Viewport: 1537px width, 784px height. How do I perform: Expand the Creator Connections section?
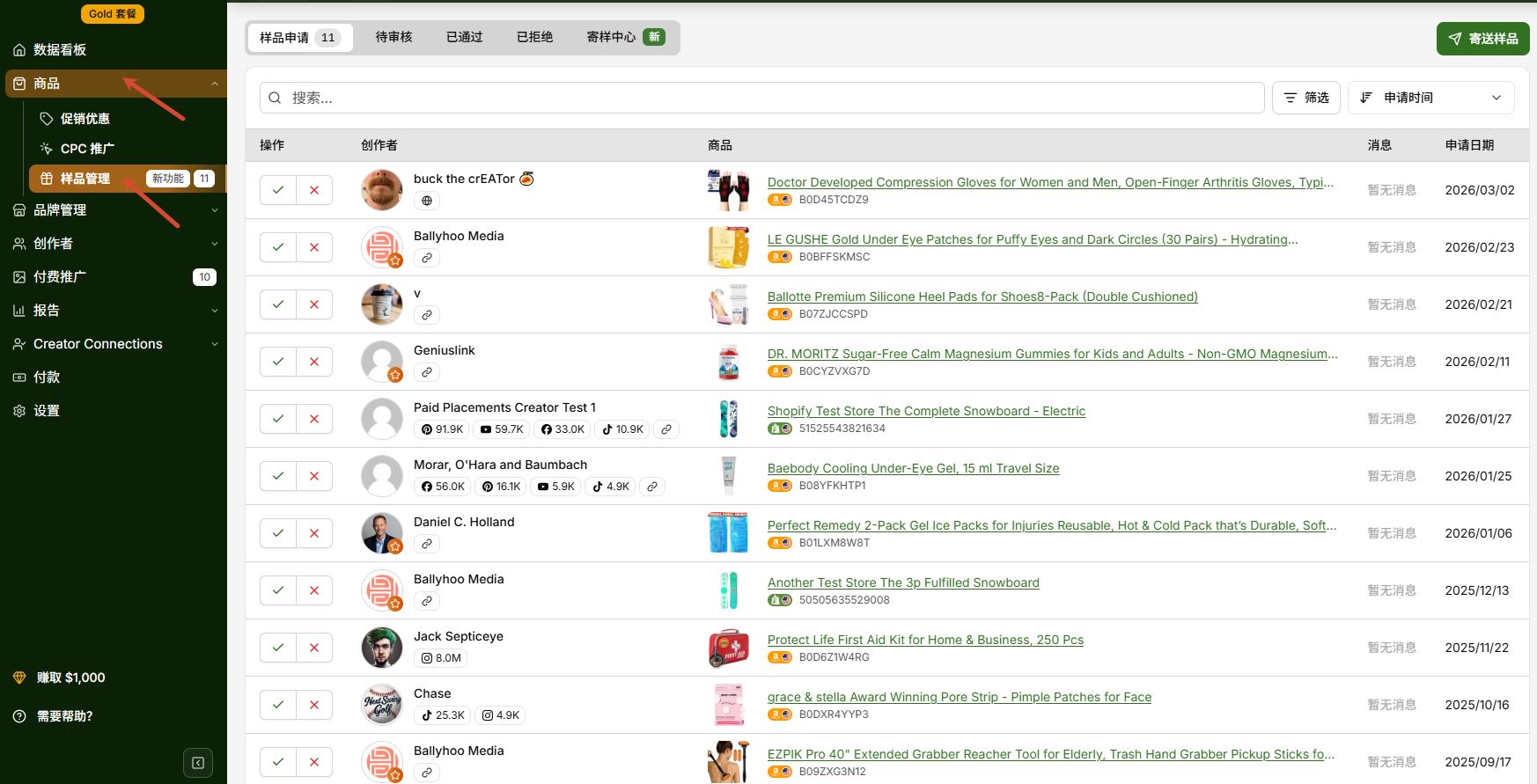(215, 344)
